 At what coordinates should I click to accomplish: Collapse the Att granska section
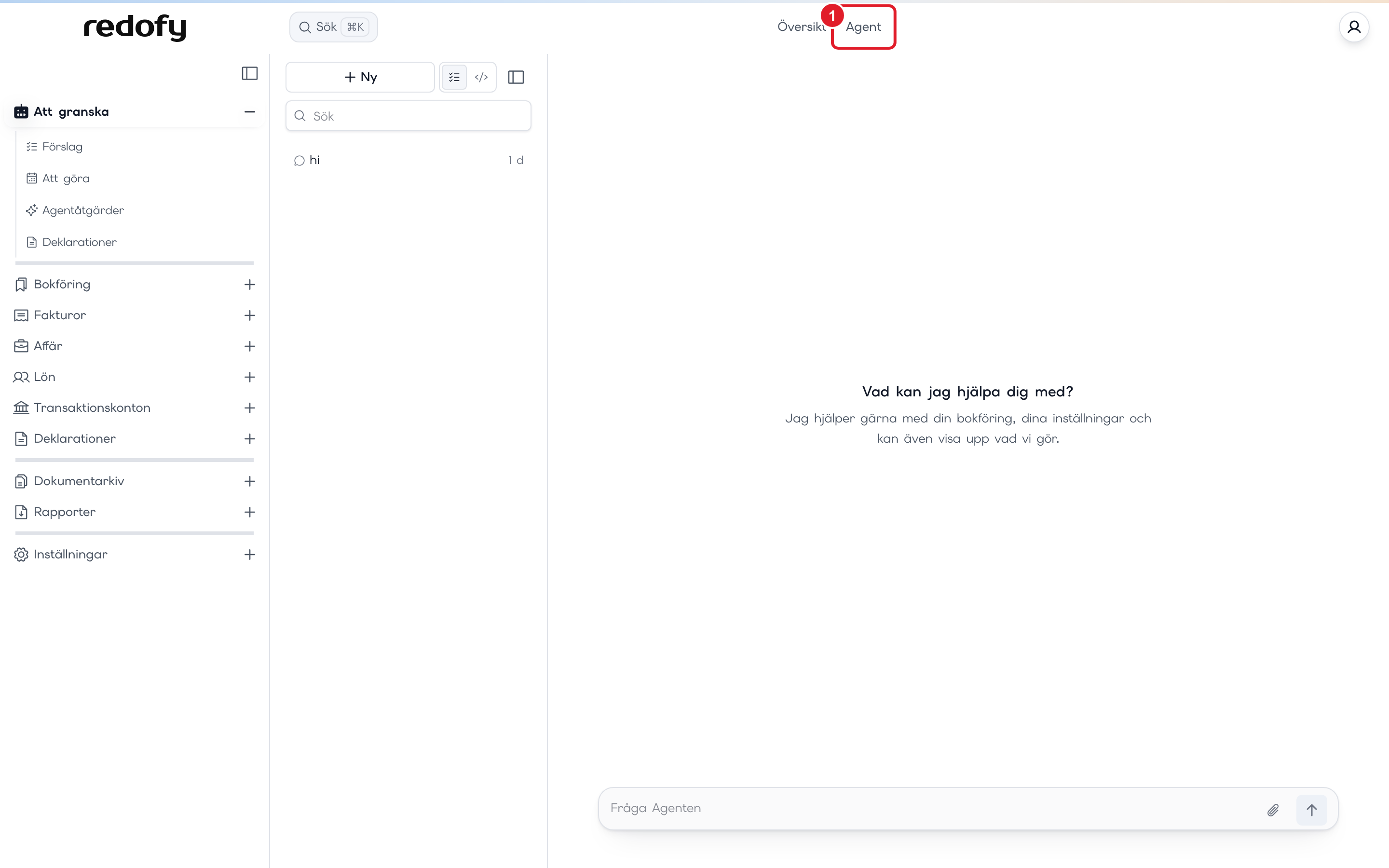tap(250, 112)
